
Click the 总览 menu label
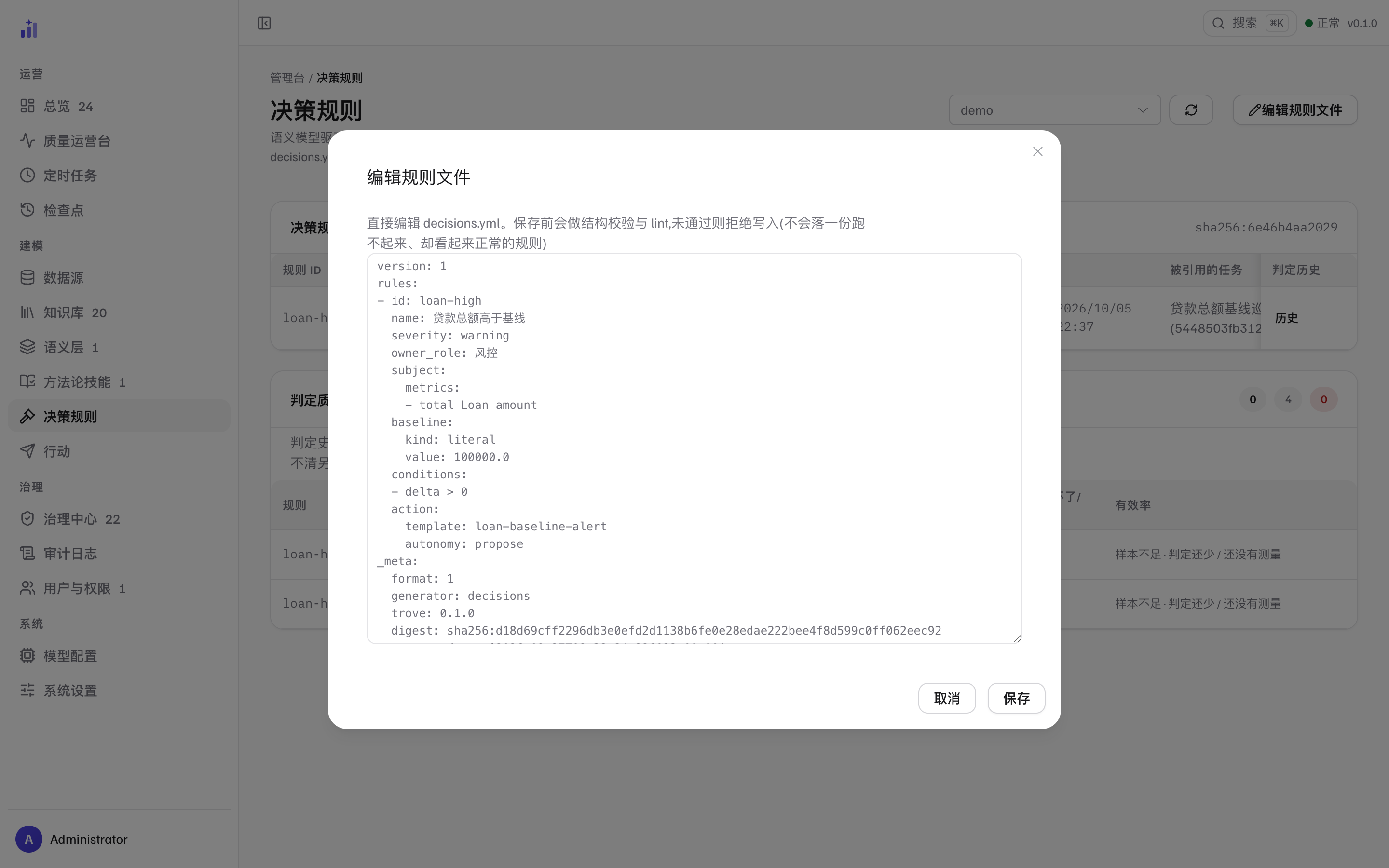click(x=57, y=106)
